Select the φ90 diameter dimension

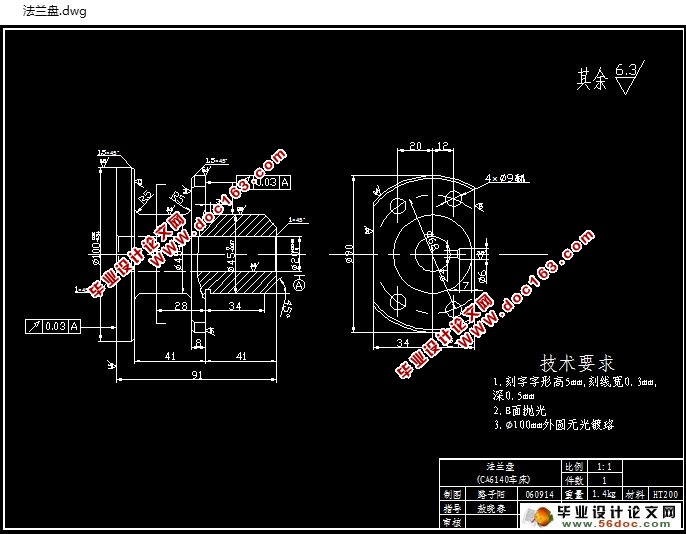[x=349, y=253]
